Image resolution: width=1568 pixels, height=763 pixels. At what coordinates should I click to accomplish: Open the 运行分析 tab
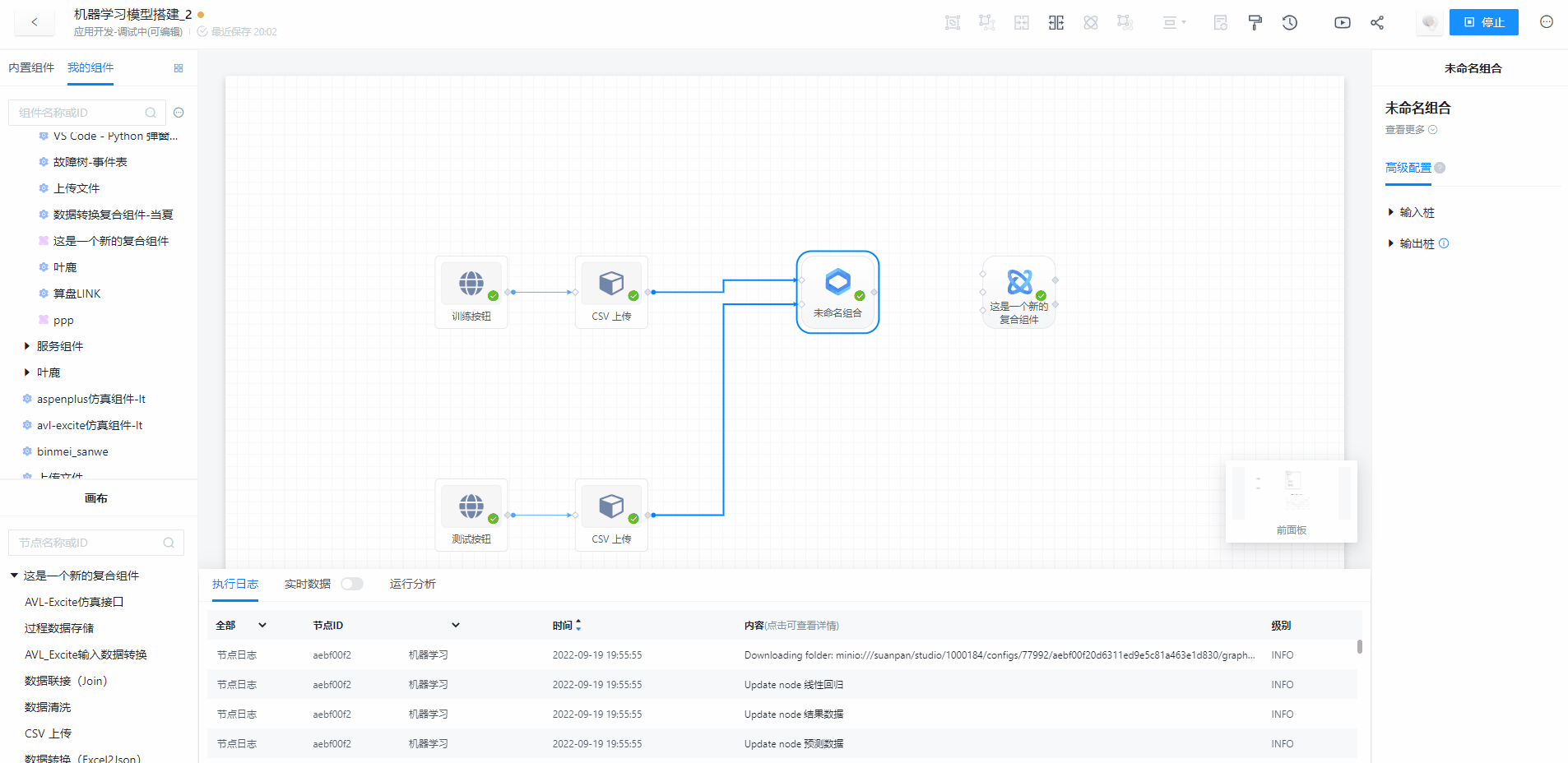click(412, 584)
